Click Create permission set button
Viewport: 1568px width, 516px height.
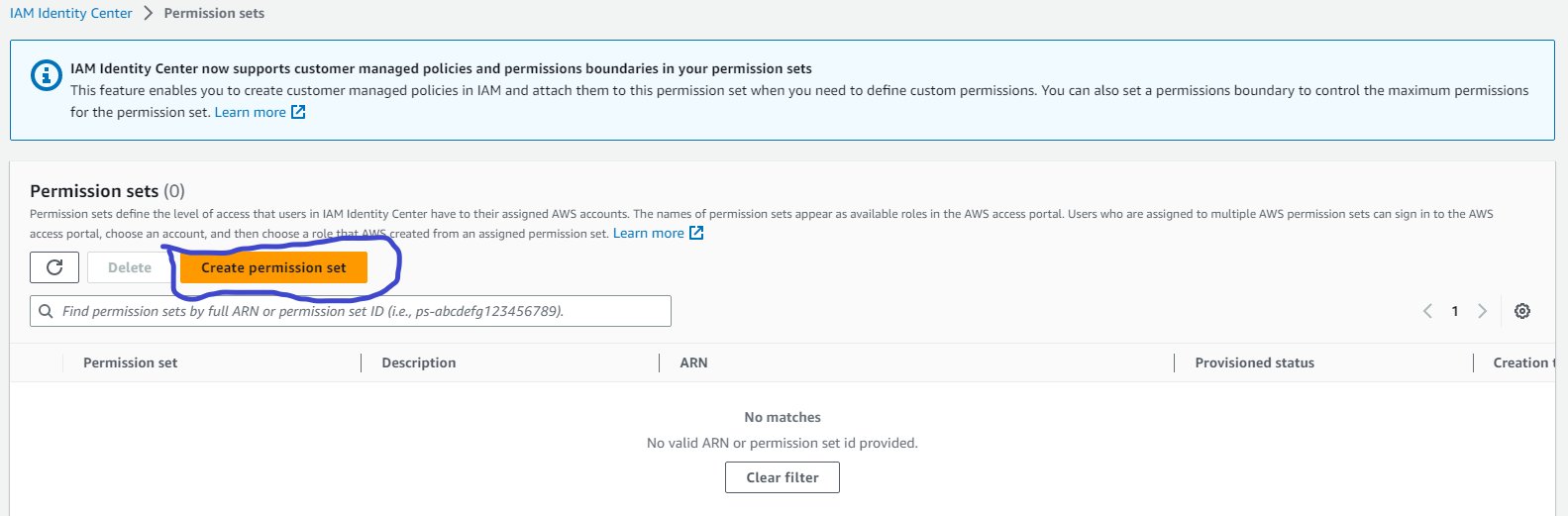tap(273, 267)
